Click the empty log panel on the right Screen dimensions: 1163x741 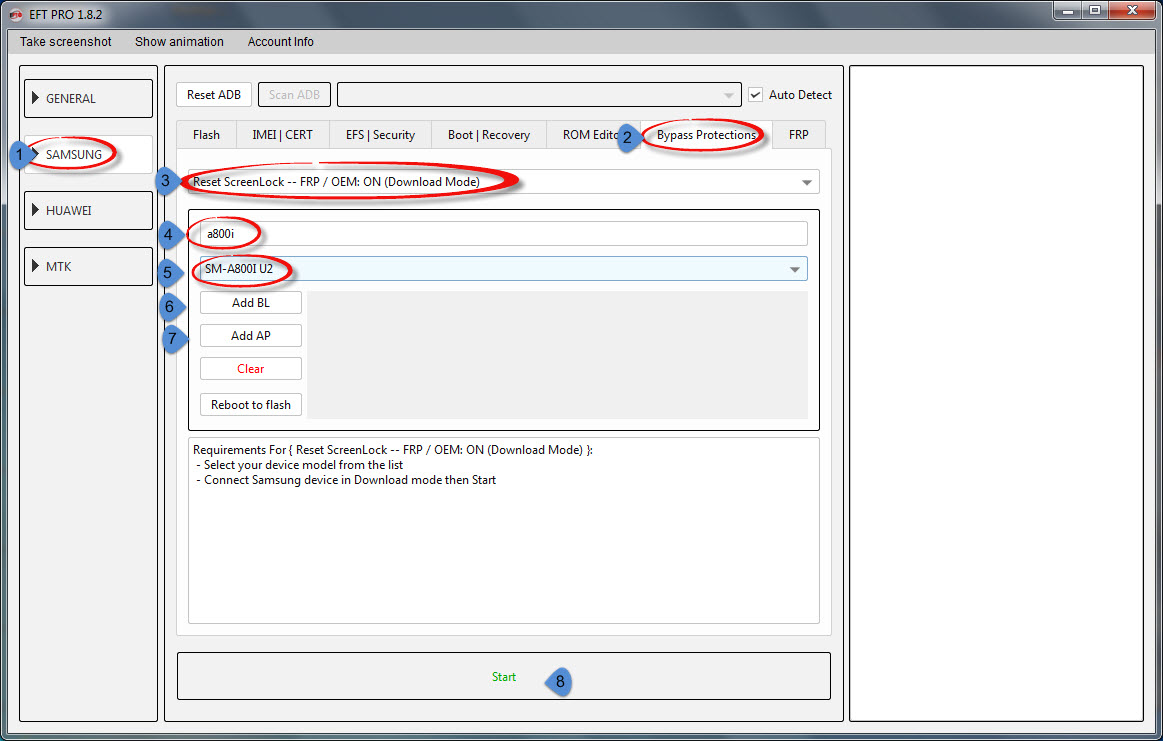click(996, 393)
